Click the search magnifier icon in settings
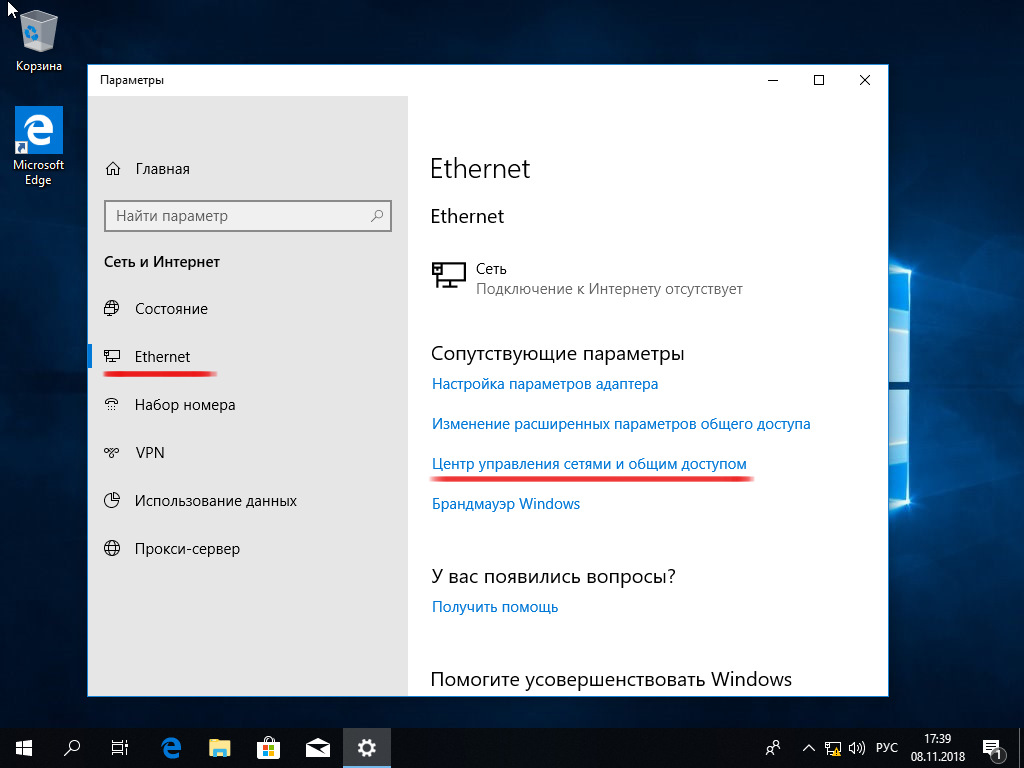1024x768 pixels. point(377,216)
